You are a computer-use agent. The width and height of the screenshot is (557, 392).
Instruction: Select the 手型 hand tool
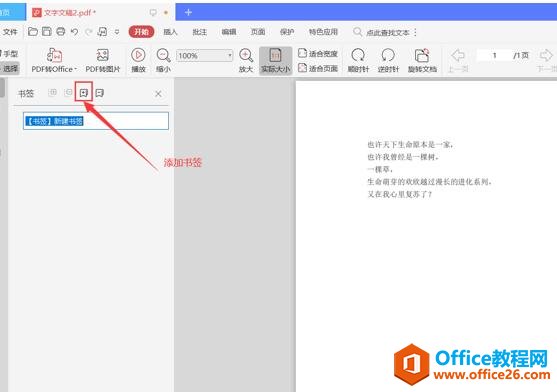10,54
